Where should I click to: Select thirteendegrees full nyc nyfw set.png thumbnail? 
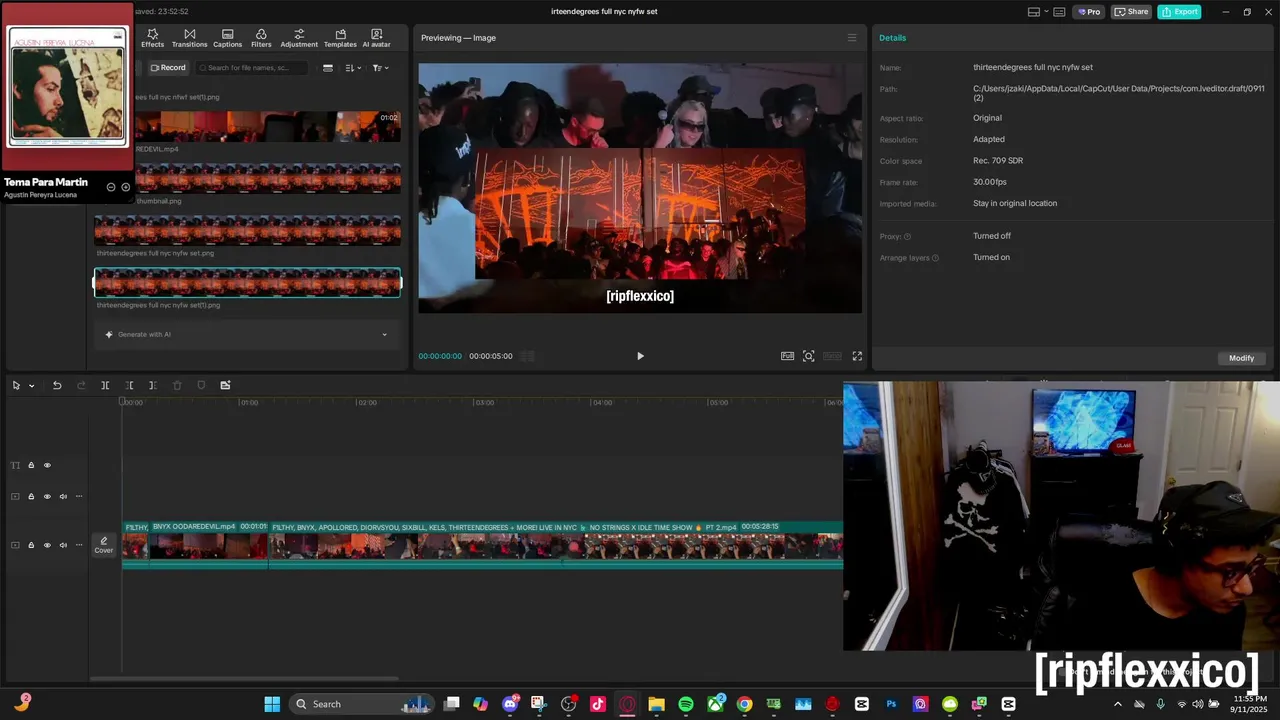click(247, 230)
